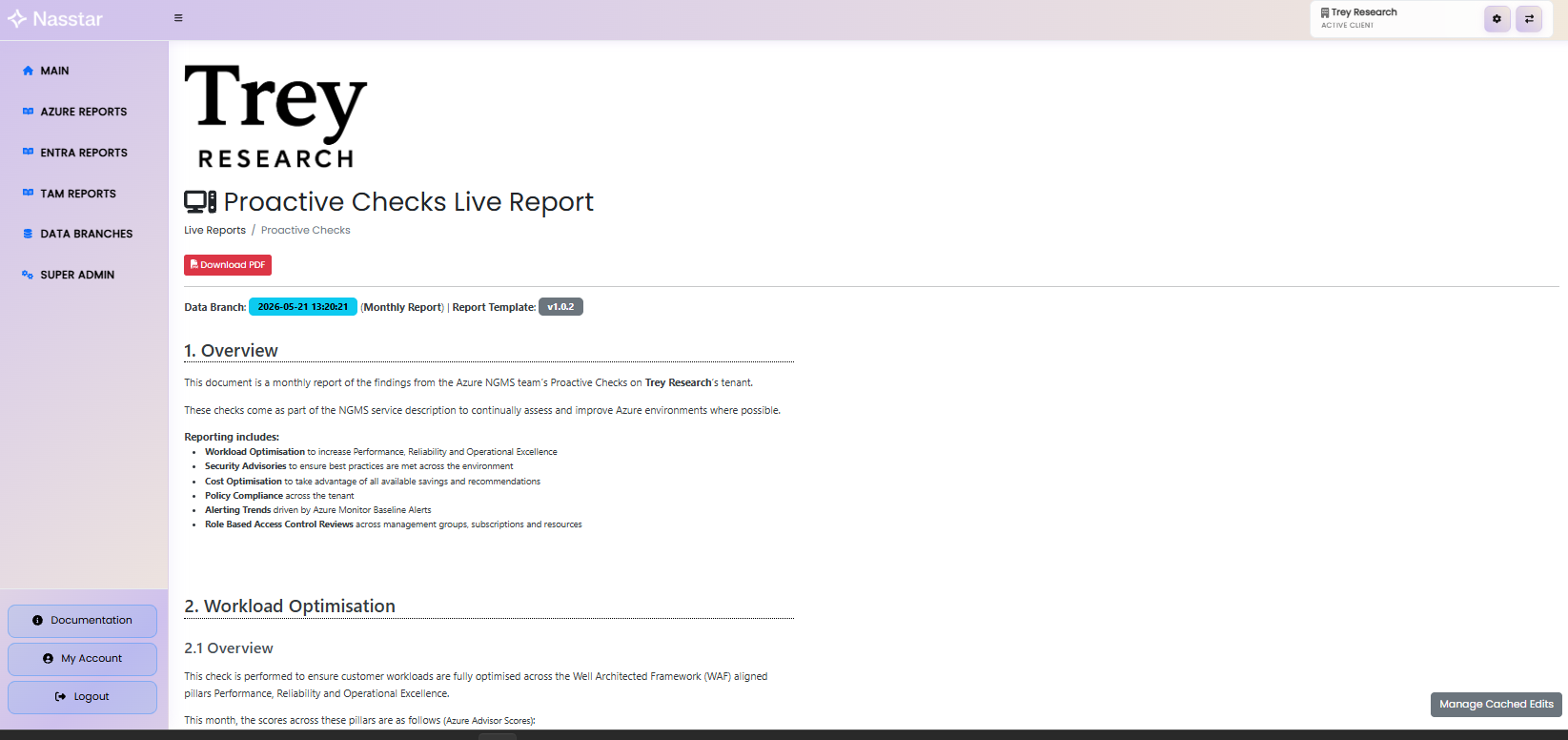
Task: Click the book icon beside AZURE REPORTS
Action: (x=28, y=112)
